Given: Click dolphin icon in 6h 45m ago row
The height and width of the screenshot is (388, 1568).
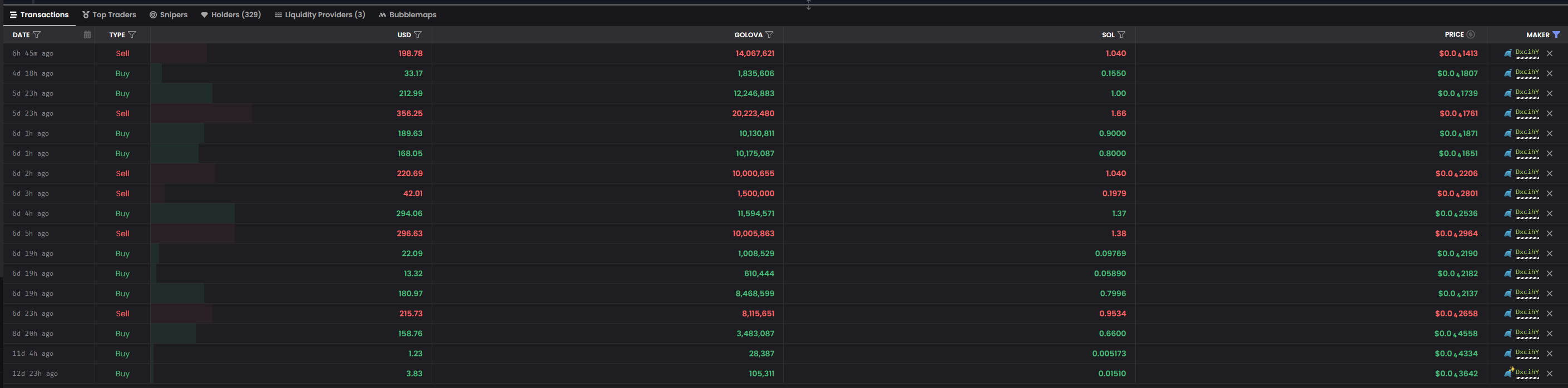Looking at the screenshot, I should click(x=1508, y=53).
